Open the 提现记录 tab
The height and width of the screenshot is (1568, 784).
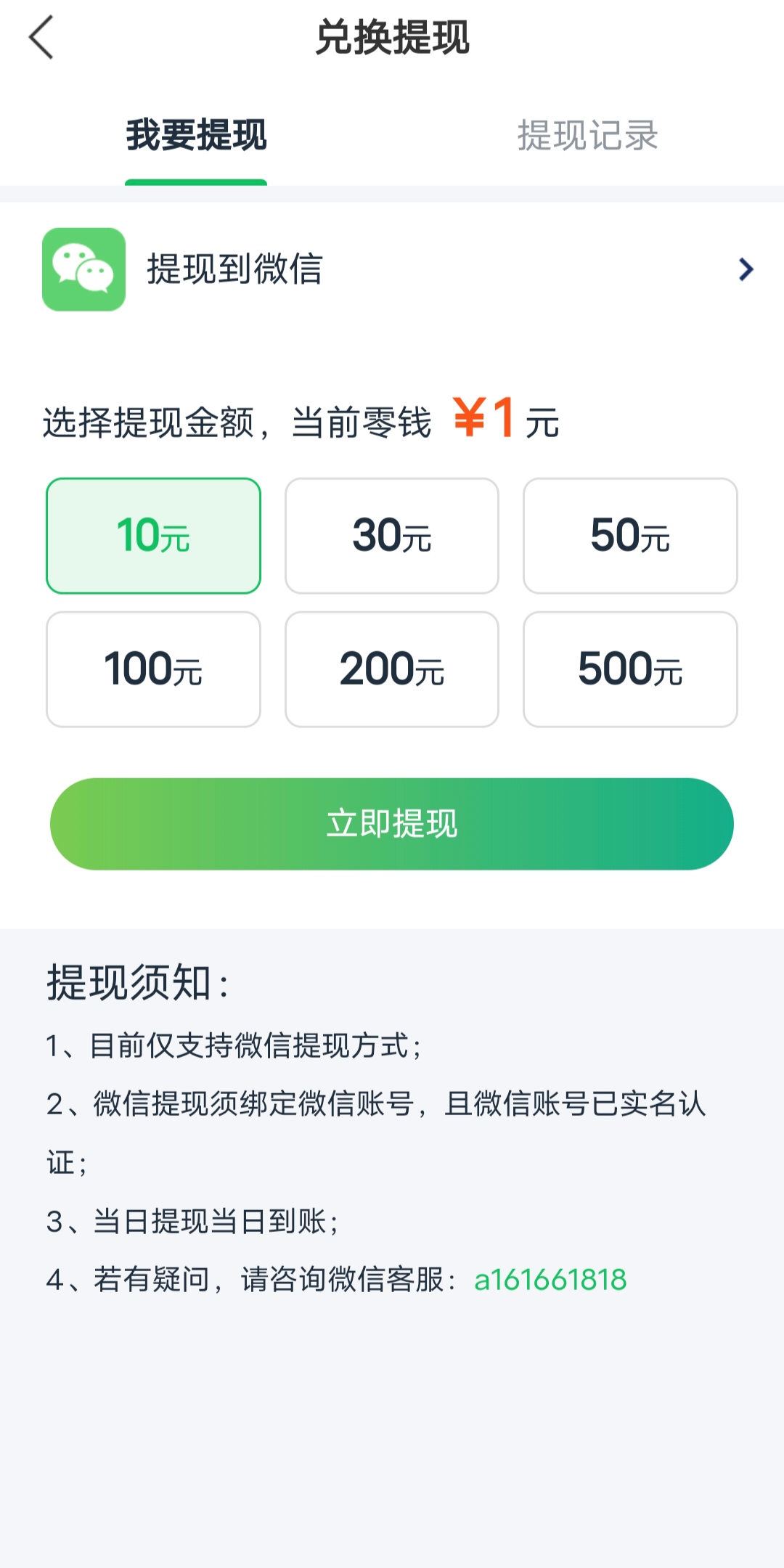587,136
